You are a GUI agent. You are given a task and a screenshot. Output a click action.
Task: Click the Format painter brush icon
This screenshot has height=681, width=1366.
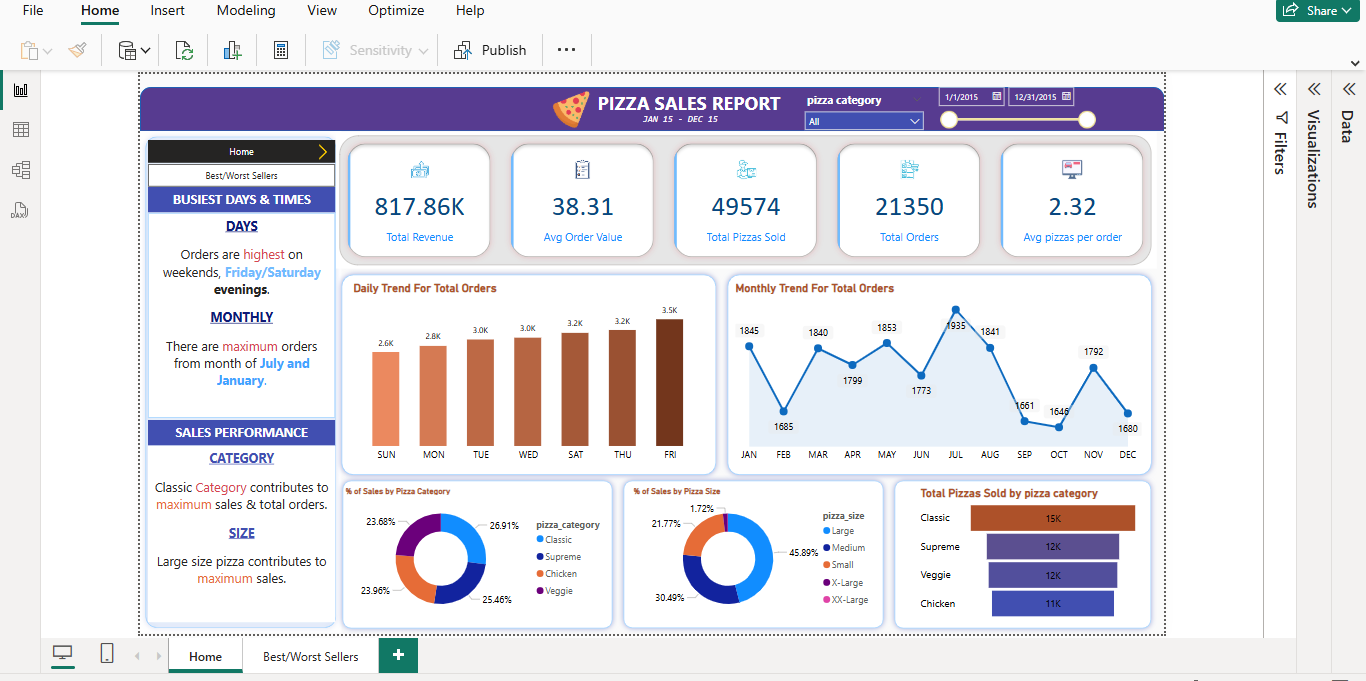click(x=78, y=50)
